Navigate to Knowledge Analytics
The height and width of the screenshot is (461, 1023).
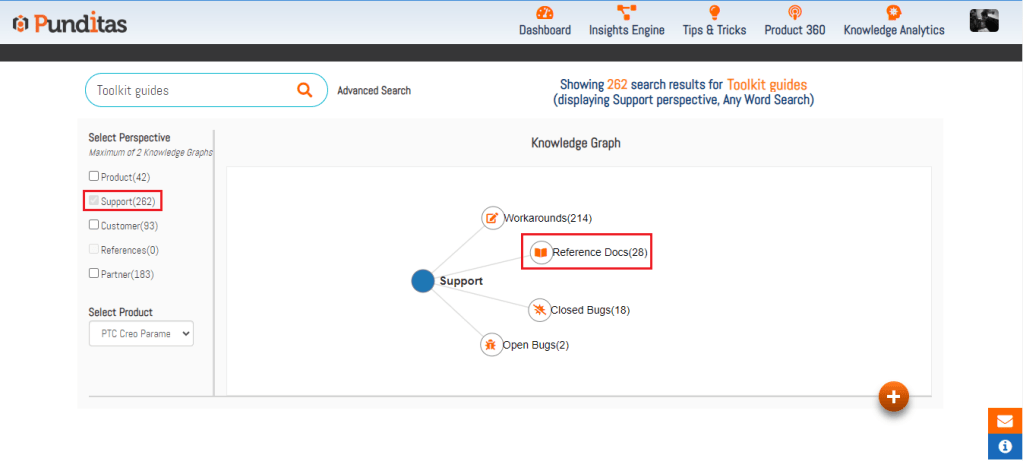(894, 21)
